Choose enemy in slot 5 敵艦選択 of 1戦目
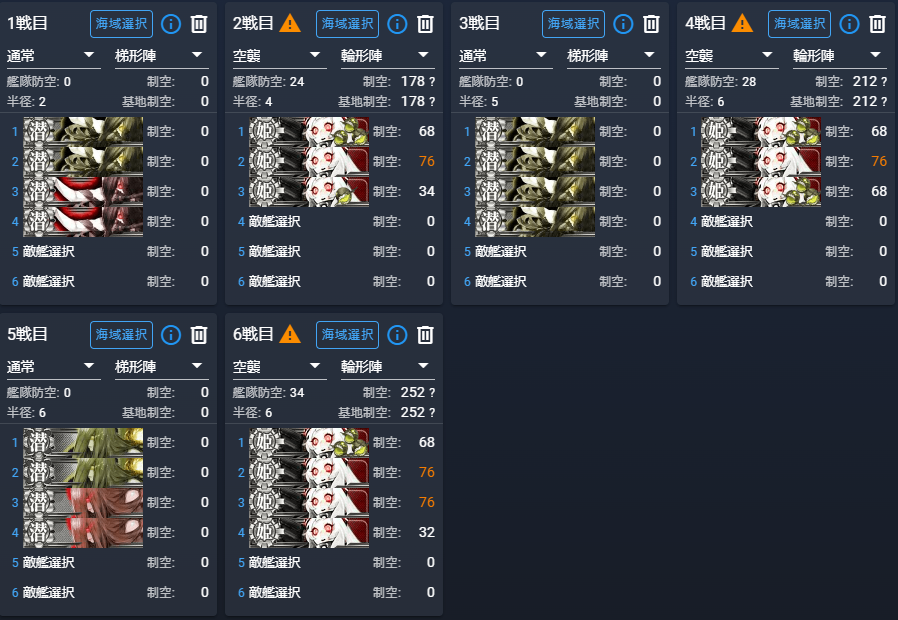This screenshot has height=620, width=898. 49,251
